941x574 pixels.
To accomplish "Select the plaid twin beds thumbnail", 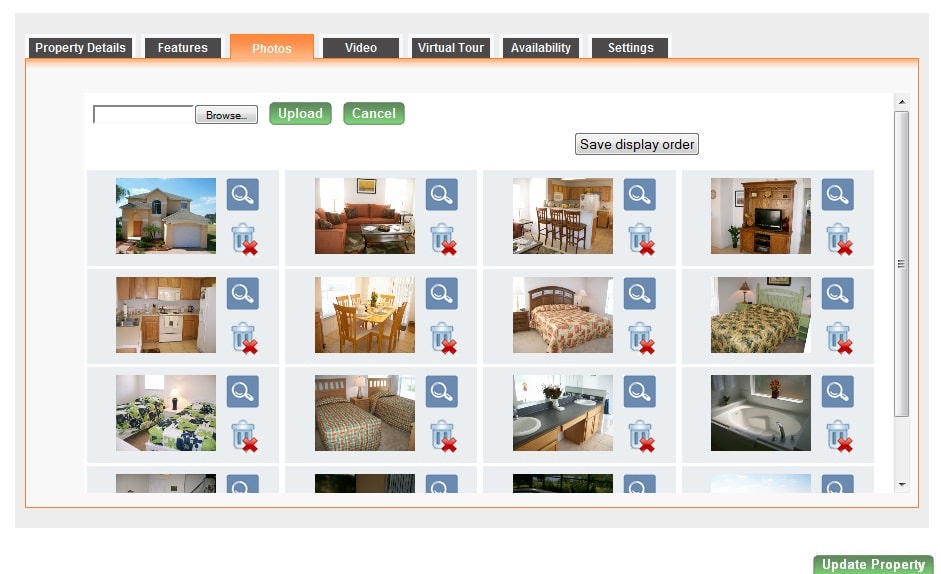I will click(365, 413).
